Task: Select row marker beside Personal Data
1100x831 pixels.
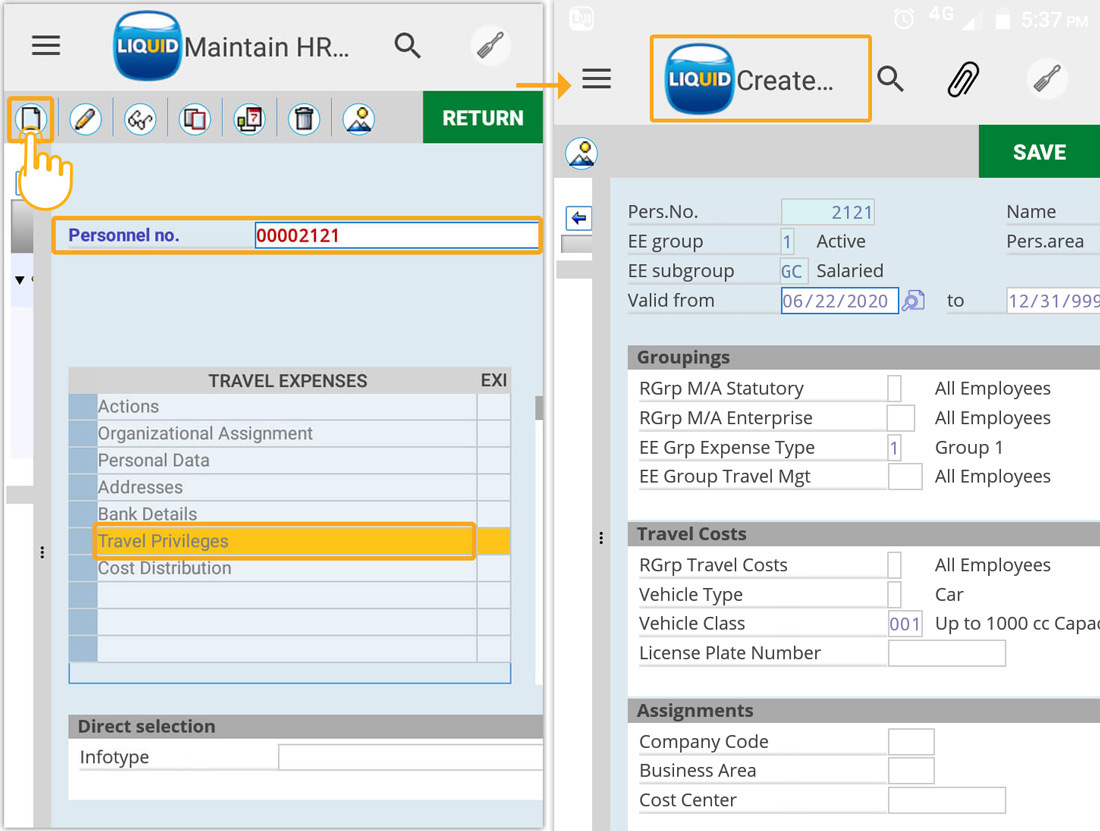Action: [x=83, y=461]
